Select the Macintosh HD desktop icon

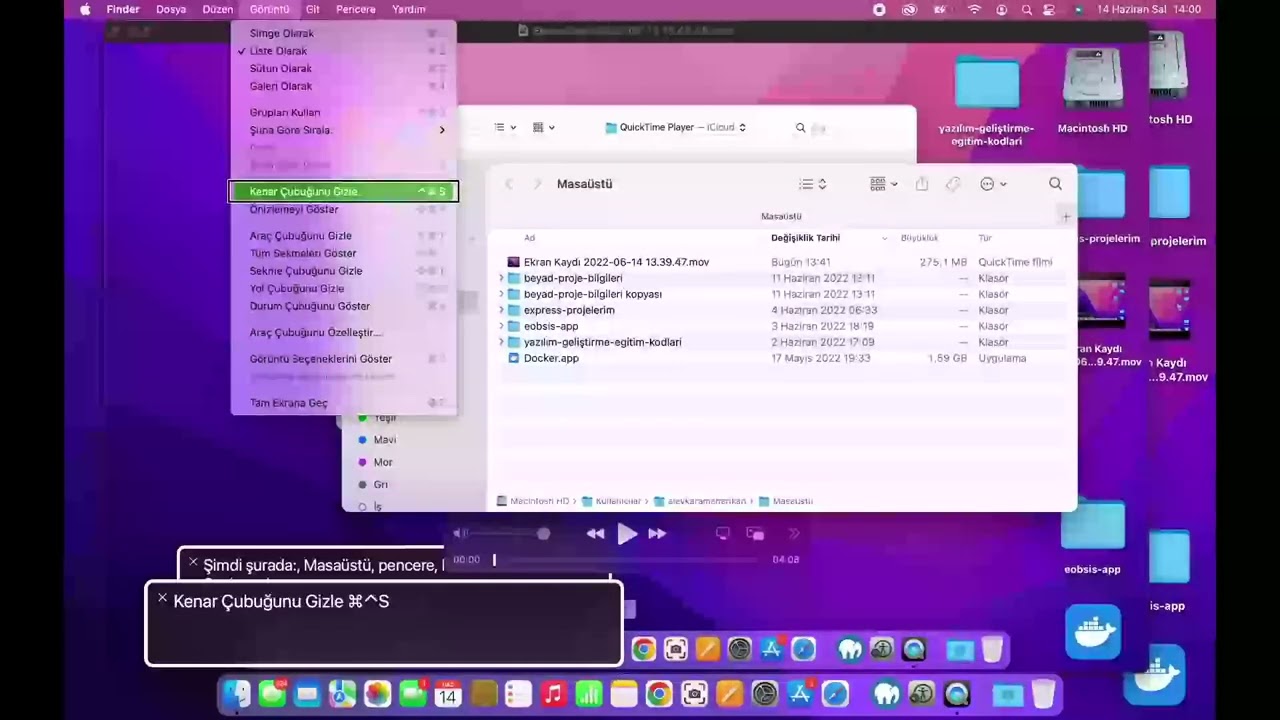pos(1092,91)
